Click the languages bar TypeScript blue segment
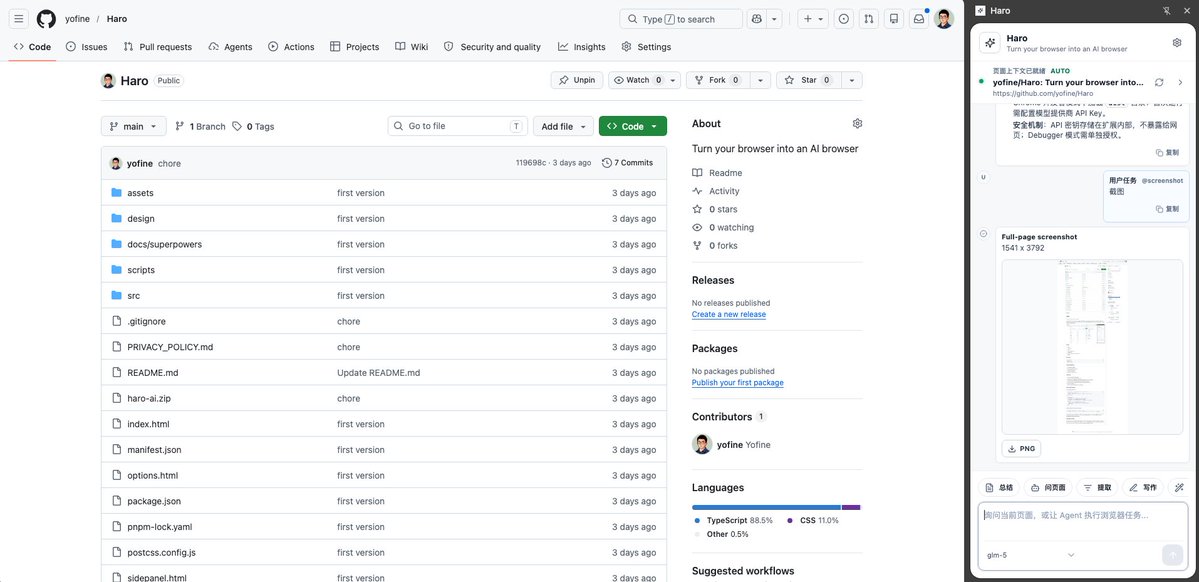The image size is (1199, 582). [766, 507]
